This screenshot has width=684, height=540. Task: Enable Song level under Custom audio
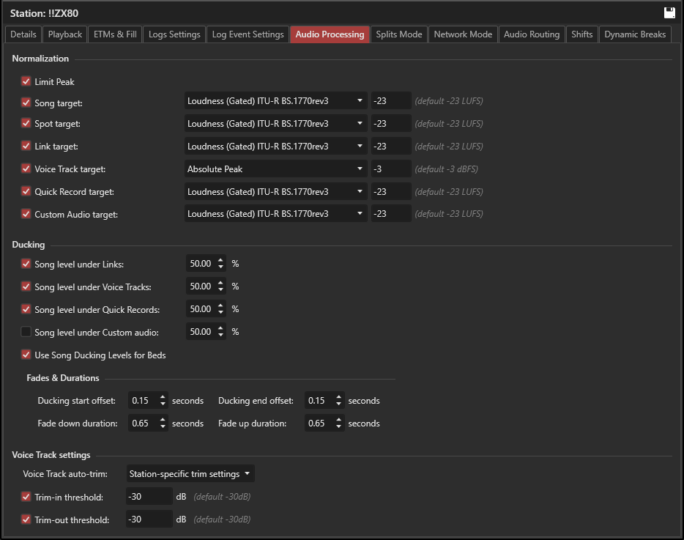pos(26,332)
